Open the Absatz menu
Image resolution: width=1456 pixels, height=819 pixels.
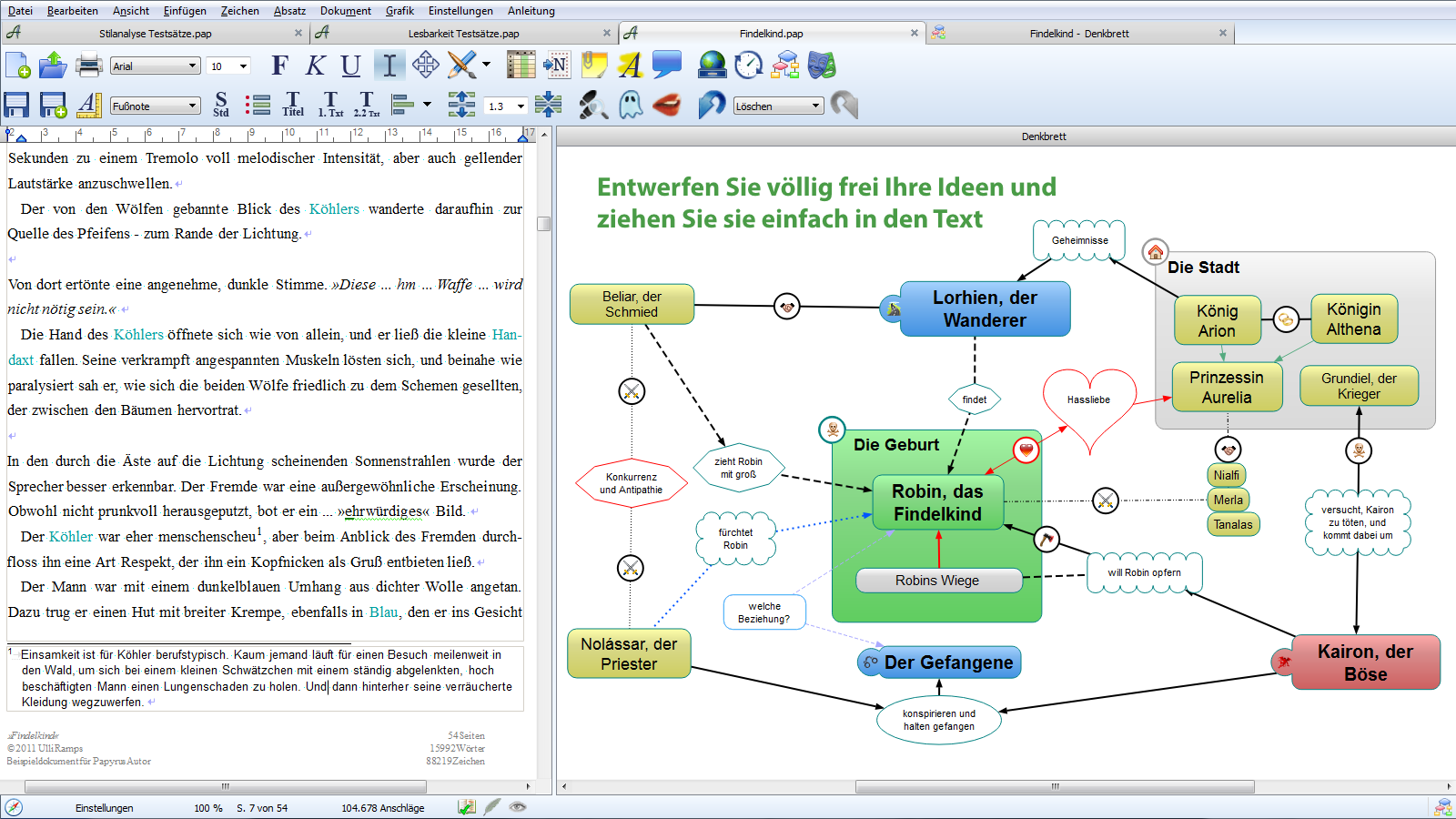coord(289,11)
